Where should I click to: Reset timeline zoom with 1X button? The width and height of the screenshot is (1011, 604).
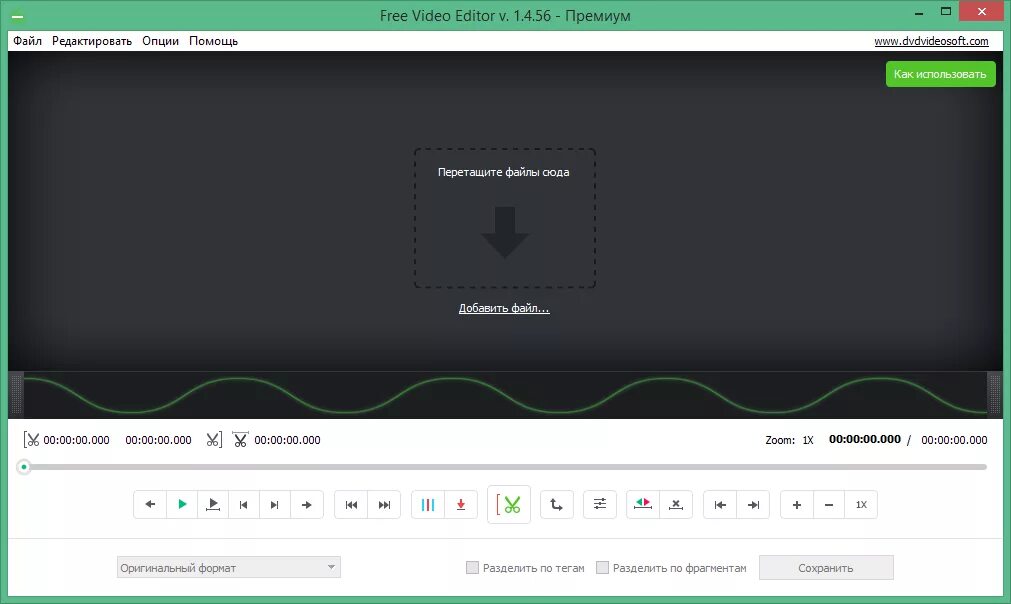(861, 505)
